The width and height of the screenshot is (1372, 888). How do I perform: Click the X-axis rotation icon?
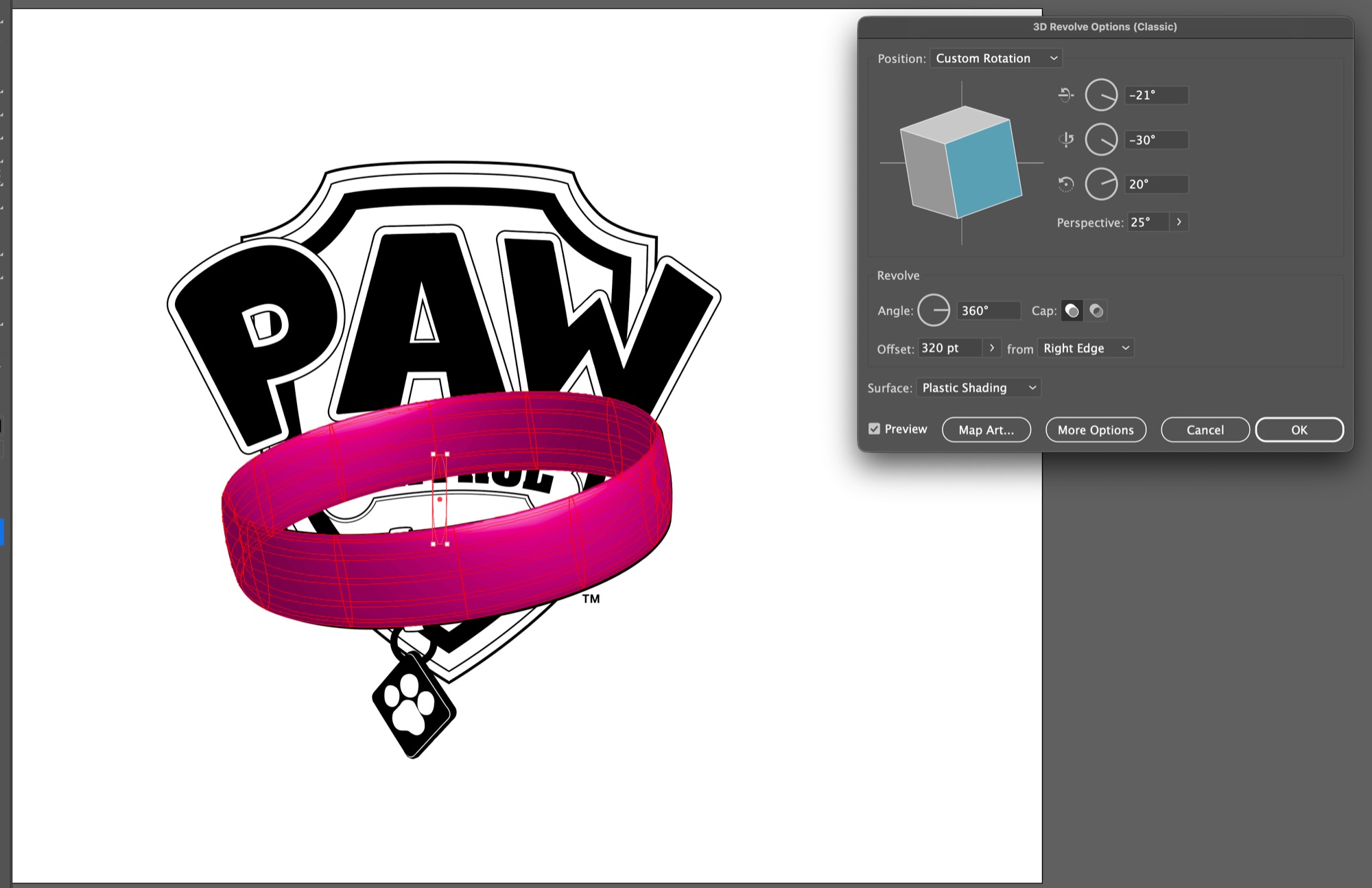[x=1065, y=95]
